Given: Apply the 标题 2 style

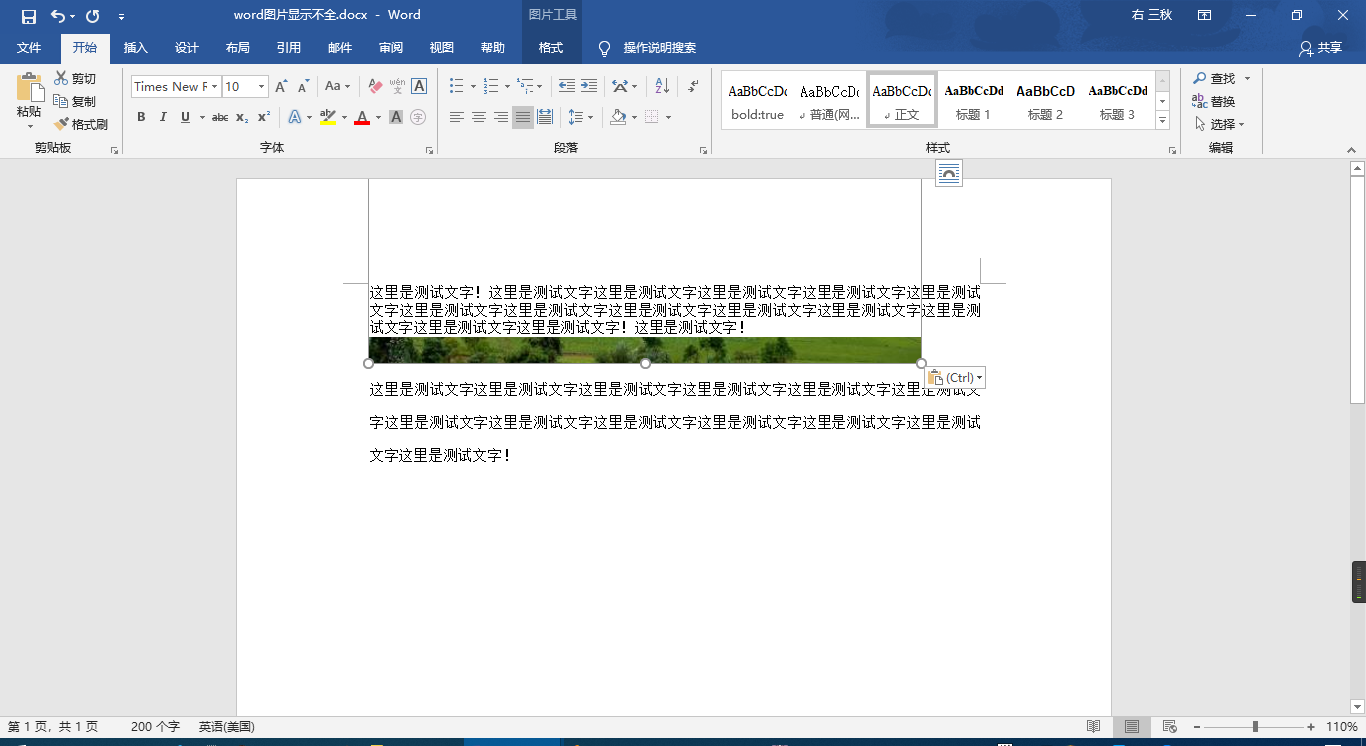Looking at the screenshot, I should 1046,100.
